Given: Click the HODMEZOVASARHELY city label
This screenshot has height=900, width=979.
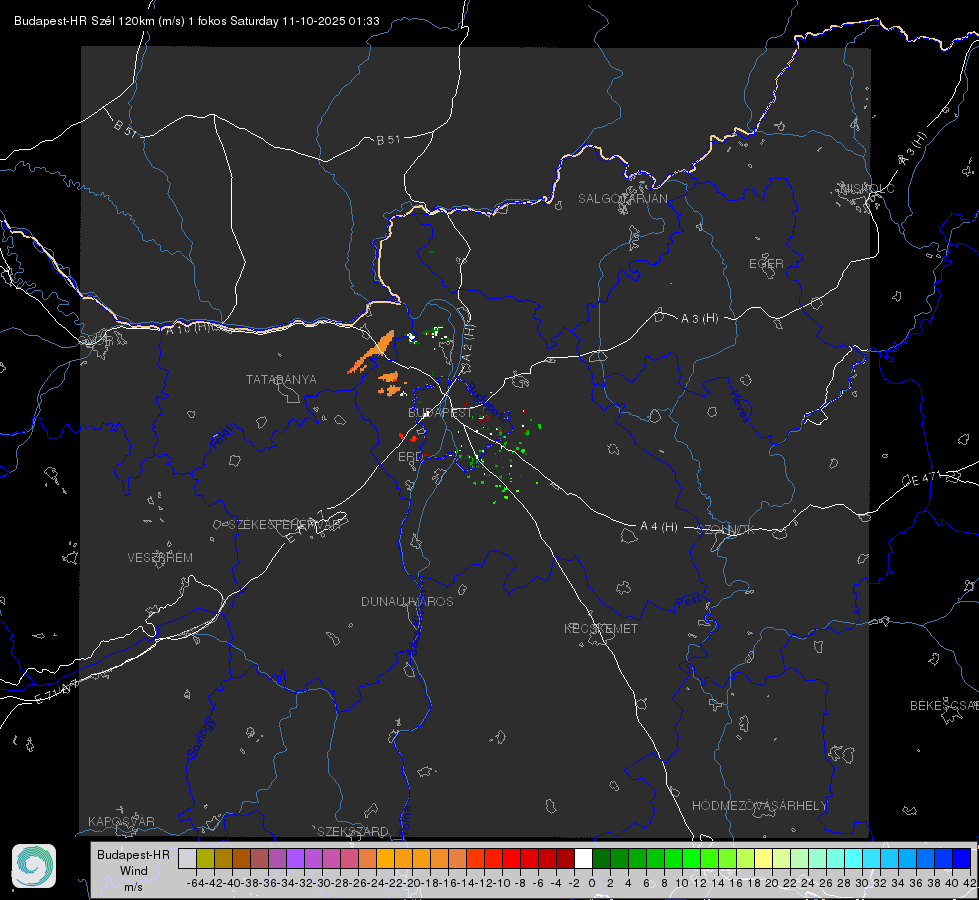Looking at the screenshot, I should coord(759,806).
